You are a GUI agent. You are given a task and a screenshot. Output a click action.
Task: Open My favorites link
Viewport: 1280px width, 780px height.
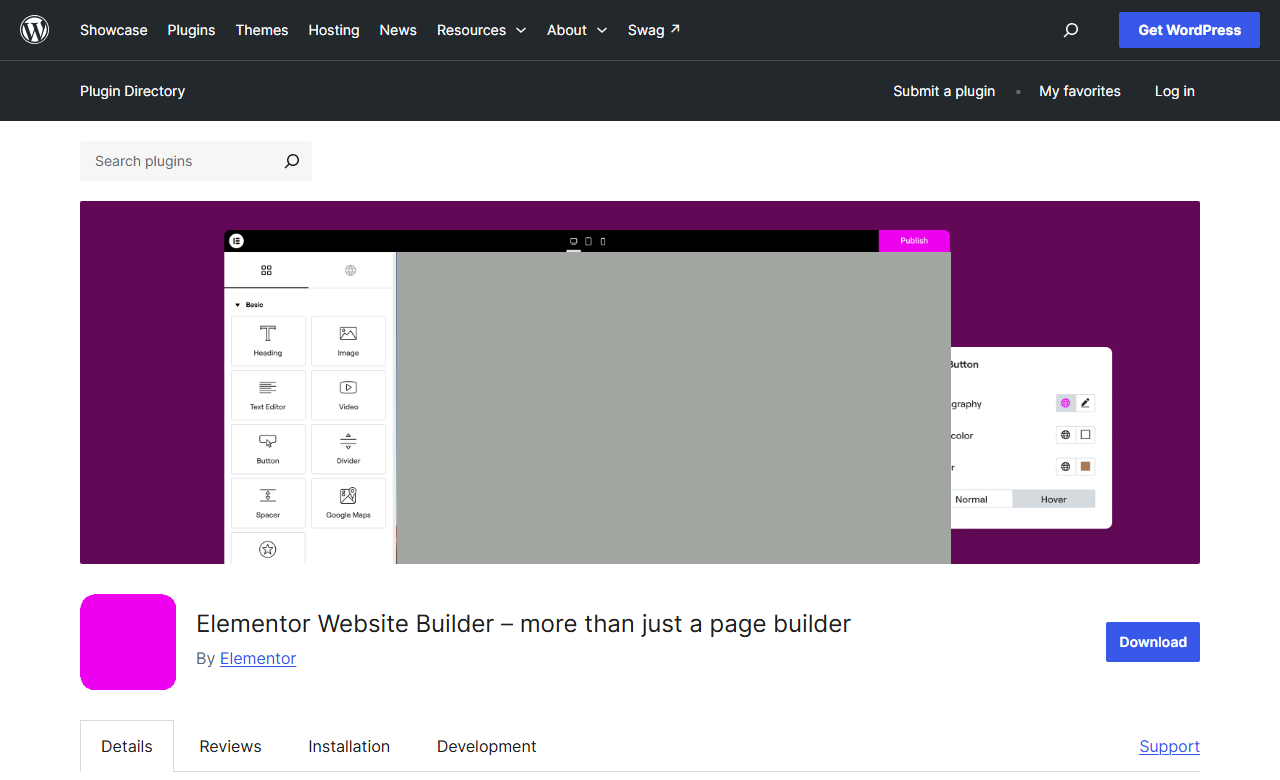click(x=1080, y=91)
